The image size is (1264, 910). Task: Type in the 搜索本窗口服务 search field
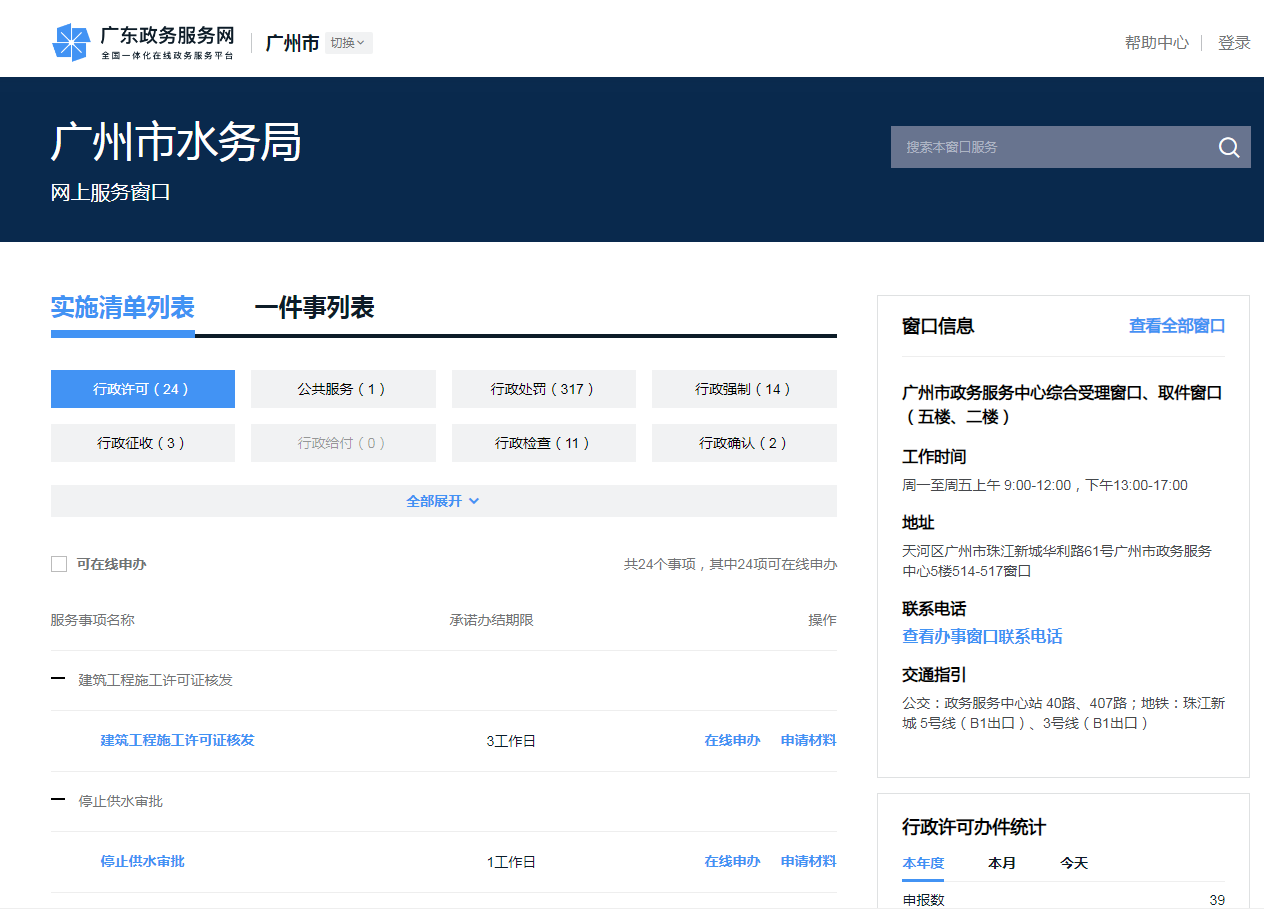(x=1048, y=147)
